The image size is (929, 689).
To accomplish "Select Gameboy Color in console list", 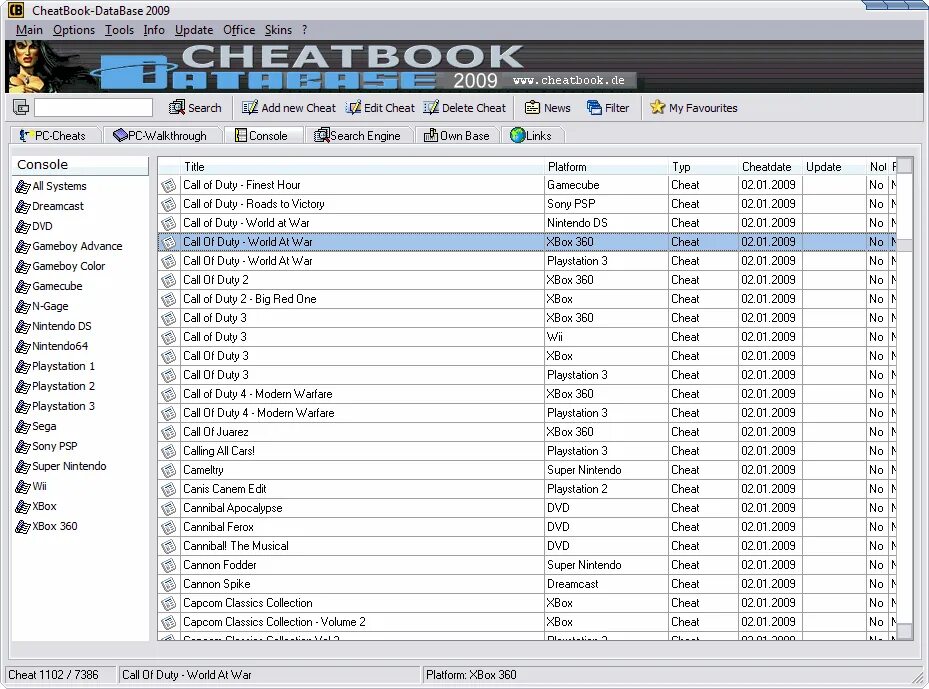I will (60, 266).
